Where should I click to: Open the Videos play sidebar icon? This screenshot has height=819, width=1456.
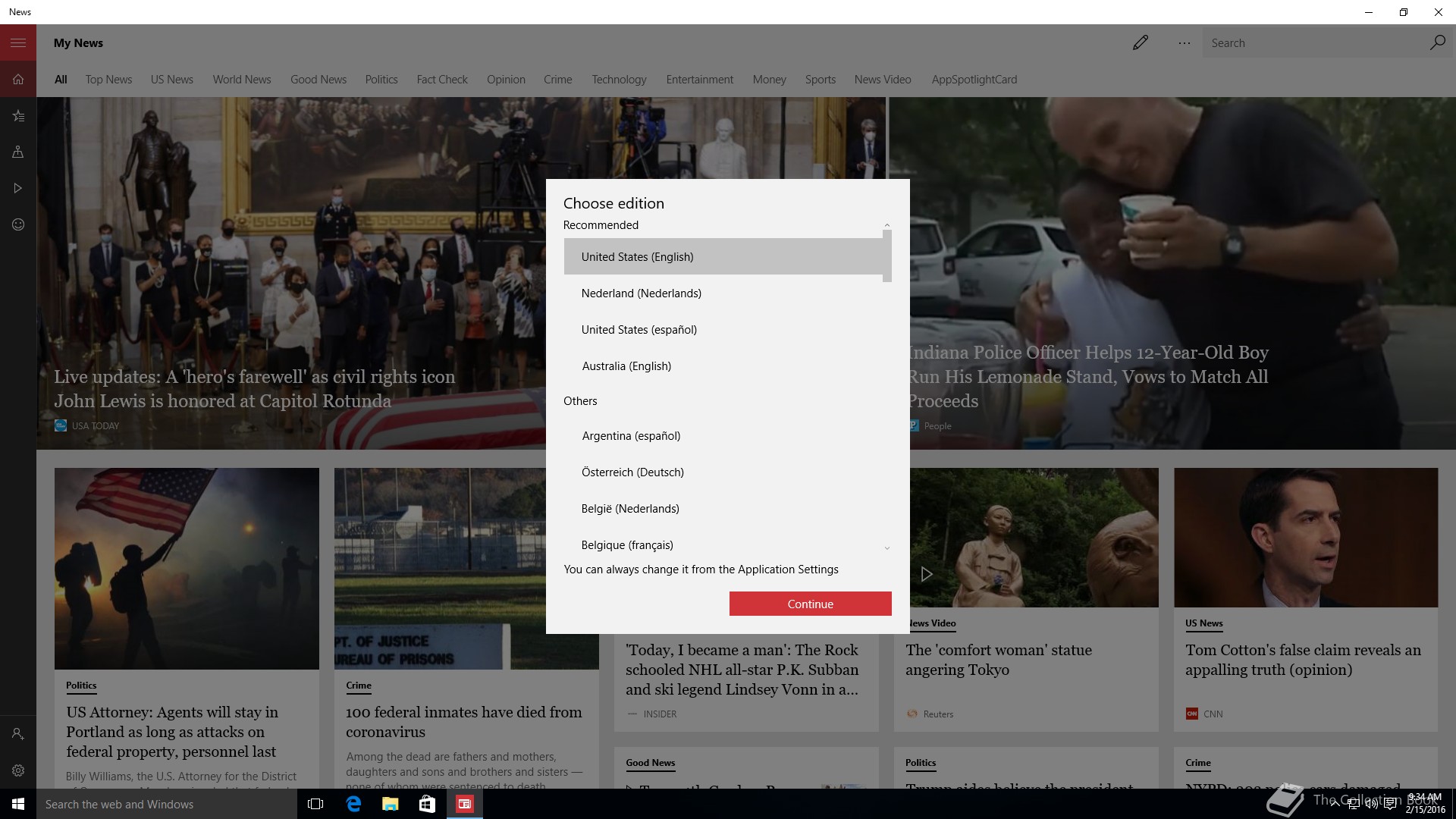[x=18, y=188]
